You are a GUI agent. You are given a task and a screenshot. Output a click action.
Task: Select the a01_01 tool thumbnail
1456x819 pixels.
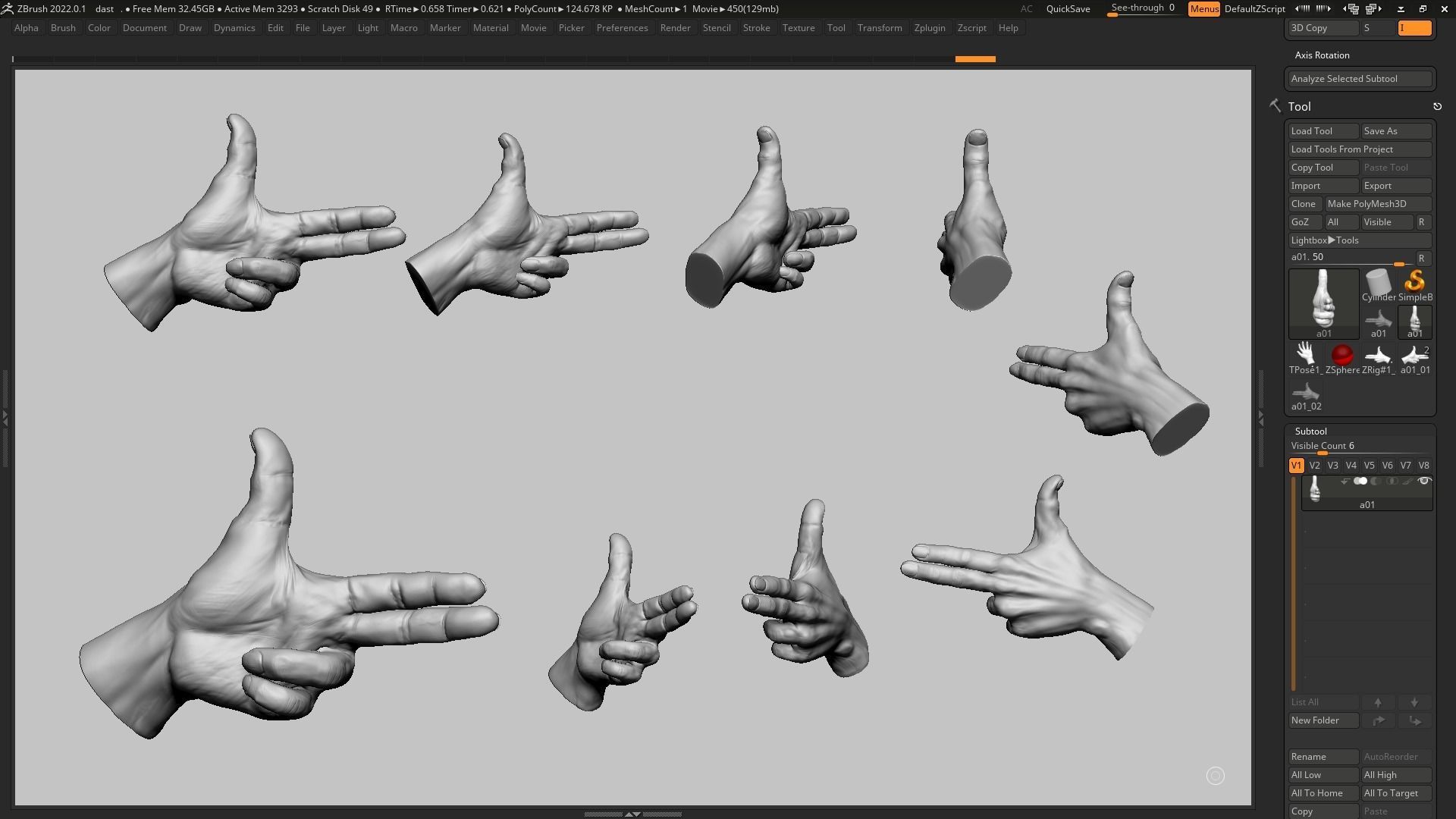pyautogui.click(x=1414, y=358)
